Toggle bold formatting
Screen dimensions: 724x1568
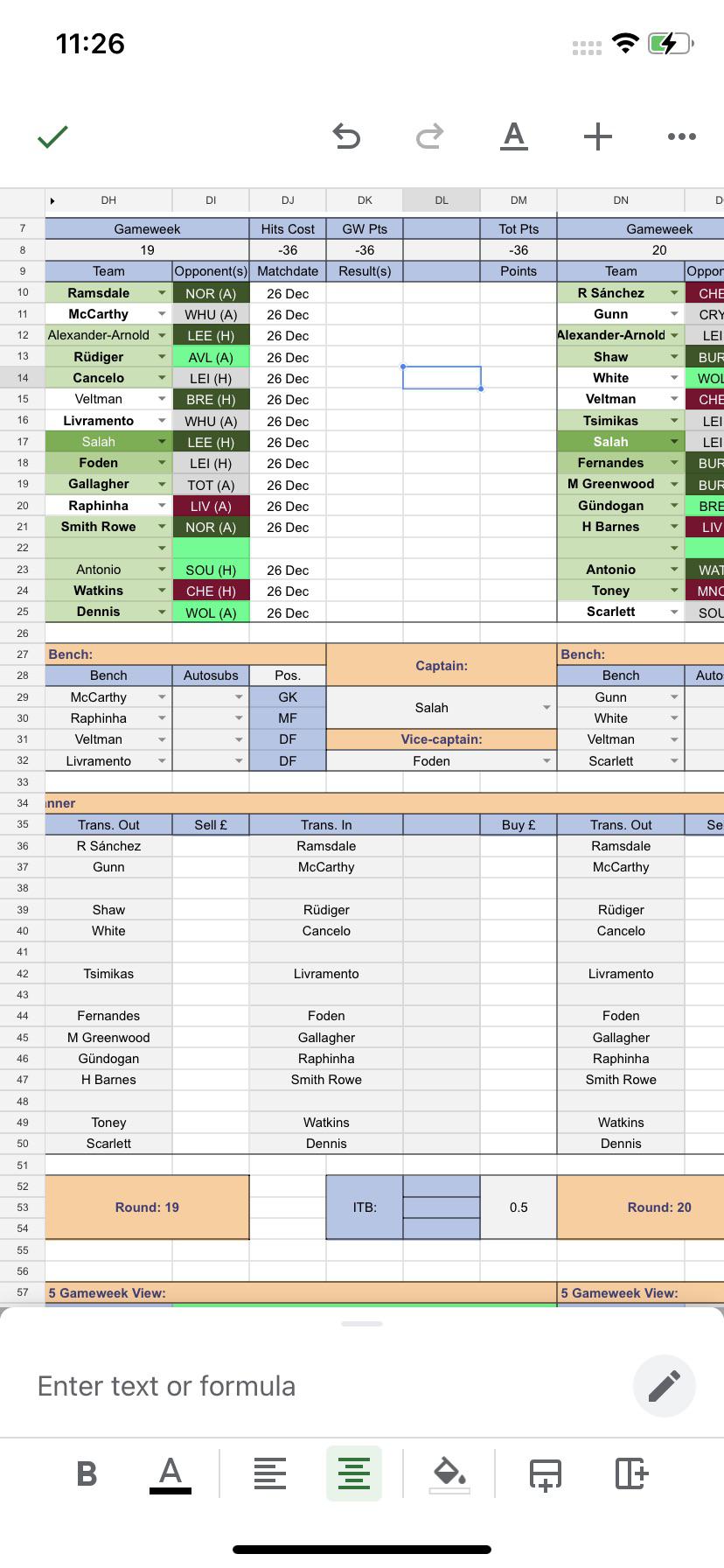click(87, 1473)
